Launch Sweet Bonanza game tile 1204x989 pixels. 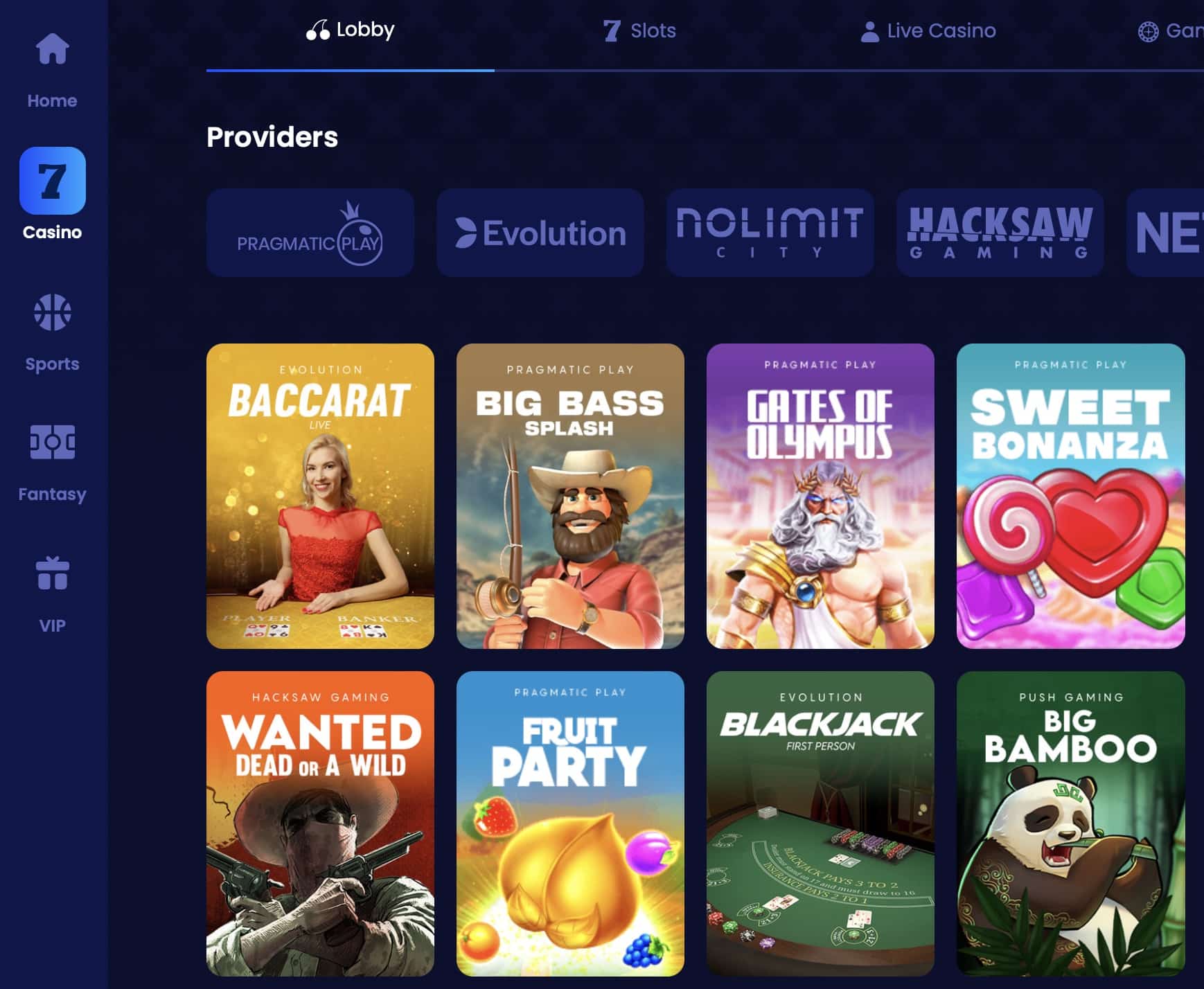[1071, 496]
